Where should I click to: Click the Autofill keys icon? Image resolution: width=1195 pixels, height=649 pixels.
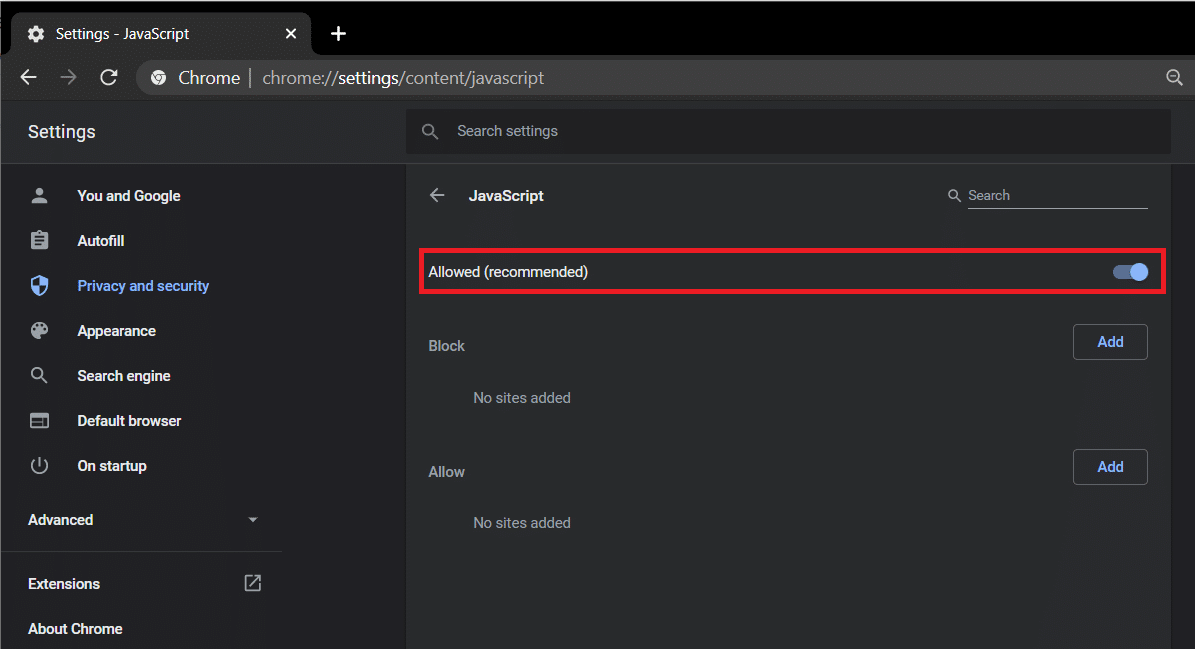coord(40,240)
